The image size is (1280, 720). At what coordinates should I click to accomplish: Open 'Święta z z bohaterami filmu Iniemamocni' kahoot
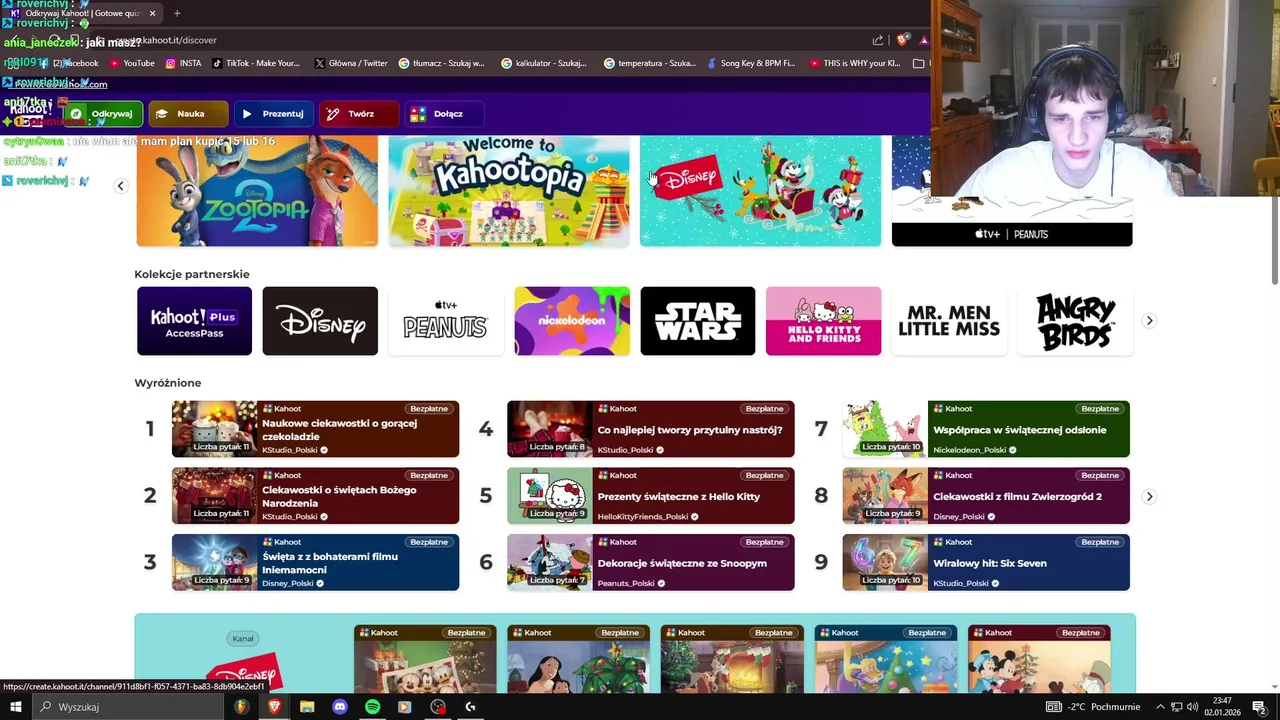pyautogui.click(x=315, y=562)
